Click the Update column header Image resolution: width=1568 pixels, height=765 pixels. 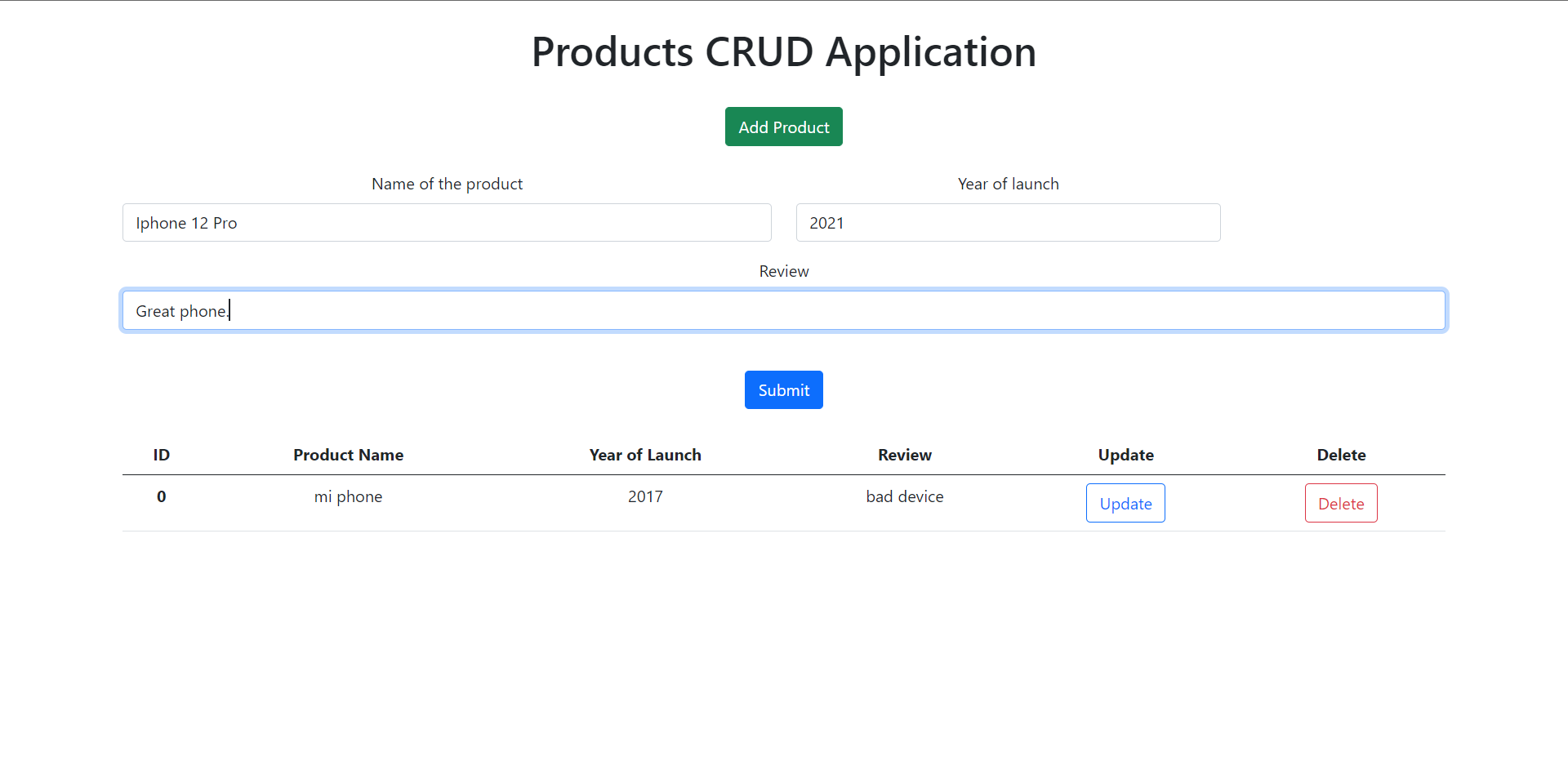pos(1125,455)
